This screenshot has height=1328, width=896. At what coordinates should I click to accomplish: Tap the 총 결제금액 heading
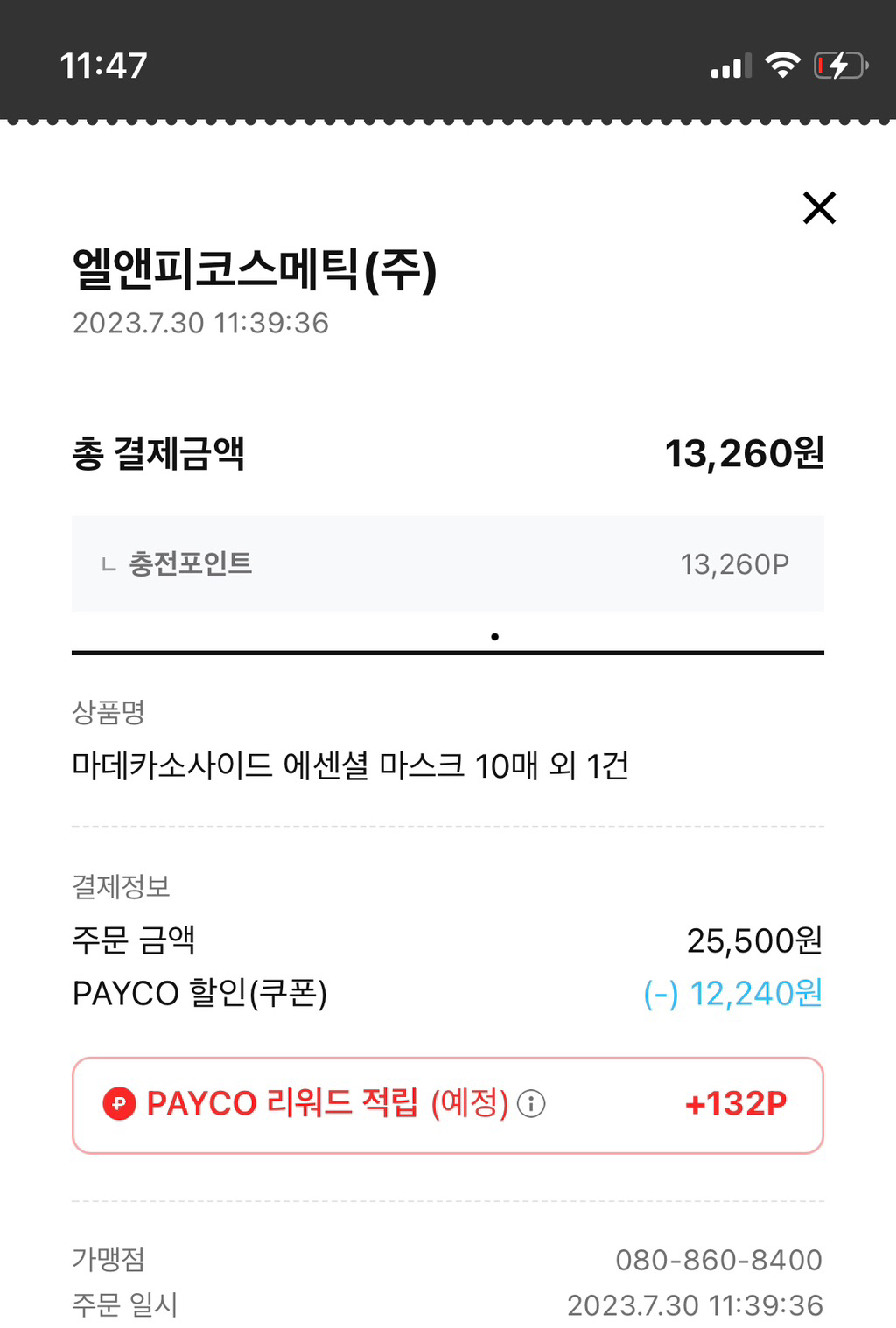[x=158, y=453]
